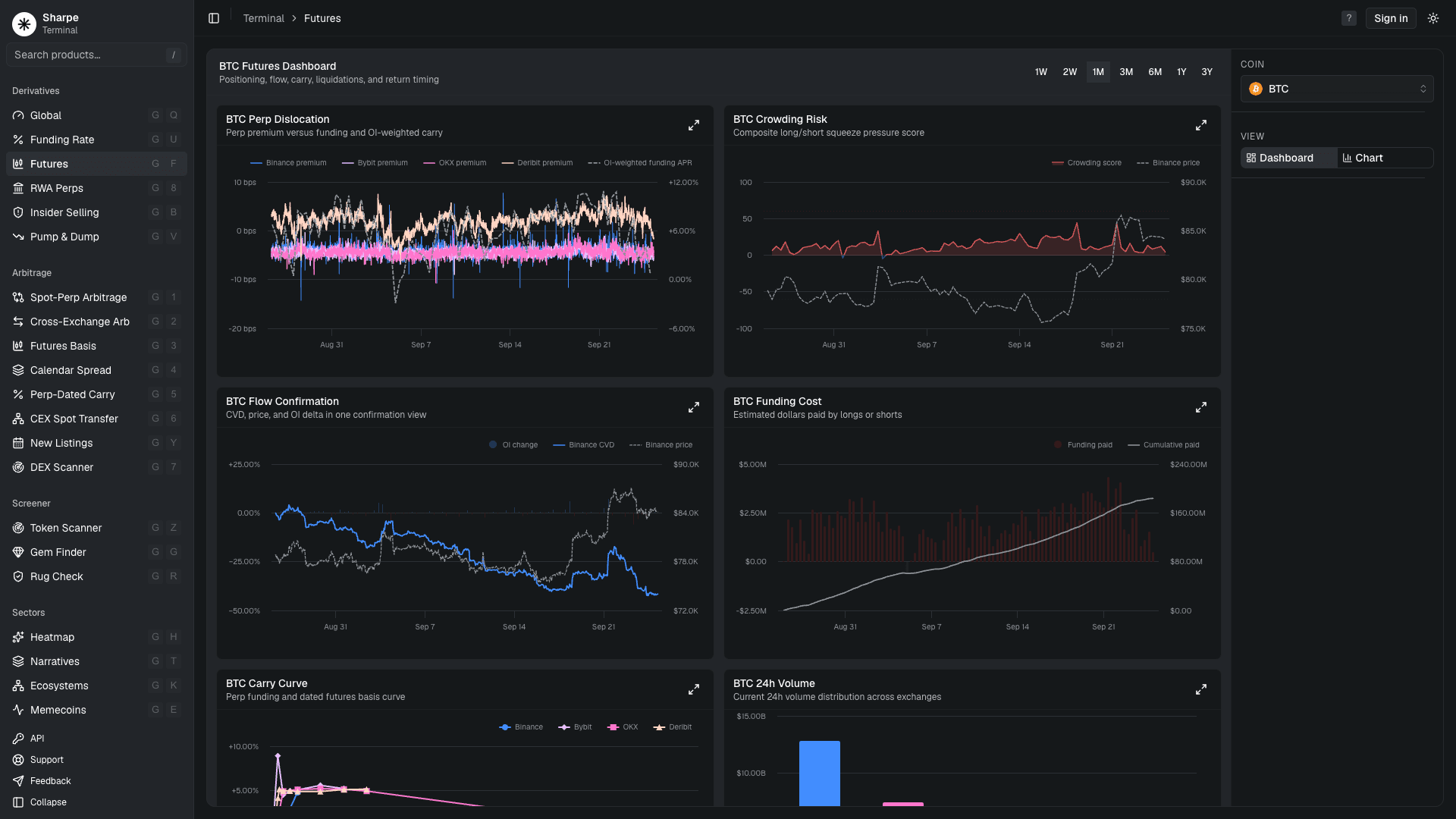The image size is (1456, 819).
Task: Toggle Crowding score legend series
Action: pos(1086,162)
